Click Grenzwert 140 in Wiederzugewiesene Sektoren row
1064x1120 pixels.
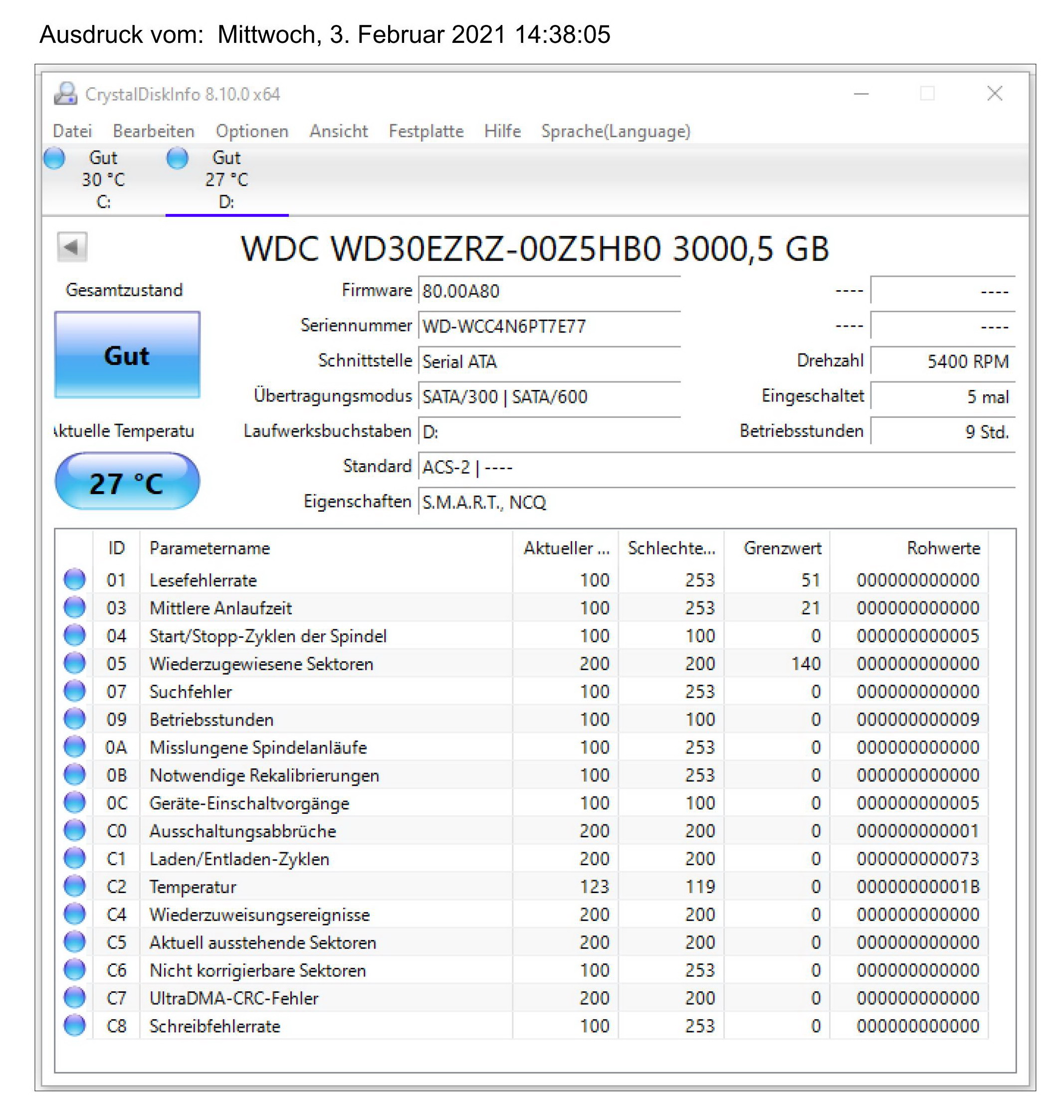click(806, 664)
